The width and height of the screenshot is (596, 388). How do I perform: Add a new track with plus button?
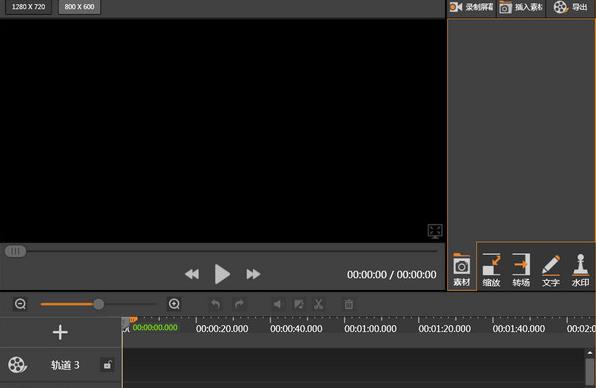(60, 333)
